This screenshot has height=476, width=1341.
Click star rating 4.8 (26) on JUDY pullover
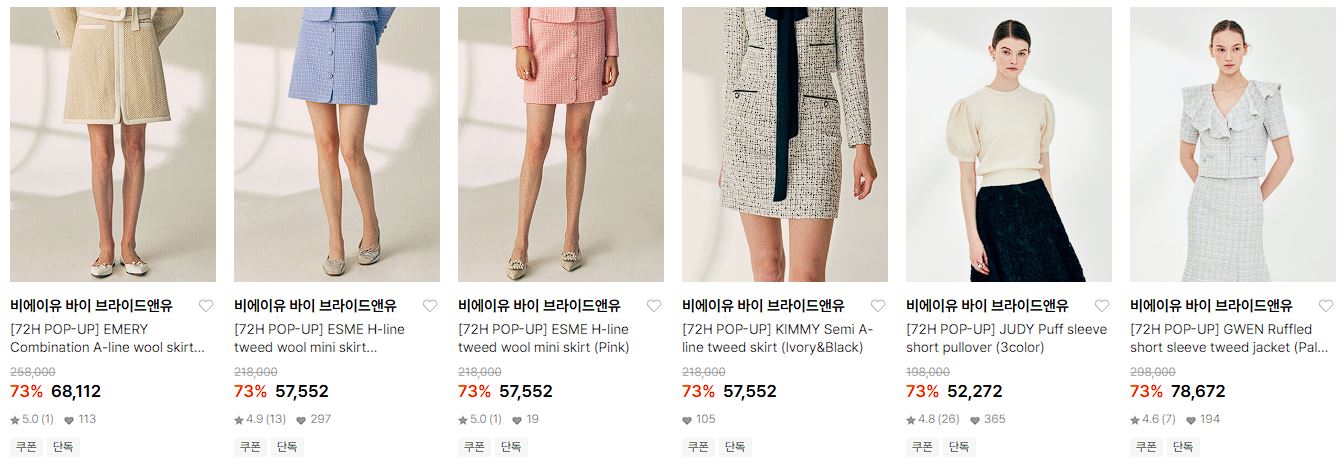click(932, 420)
